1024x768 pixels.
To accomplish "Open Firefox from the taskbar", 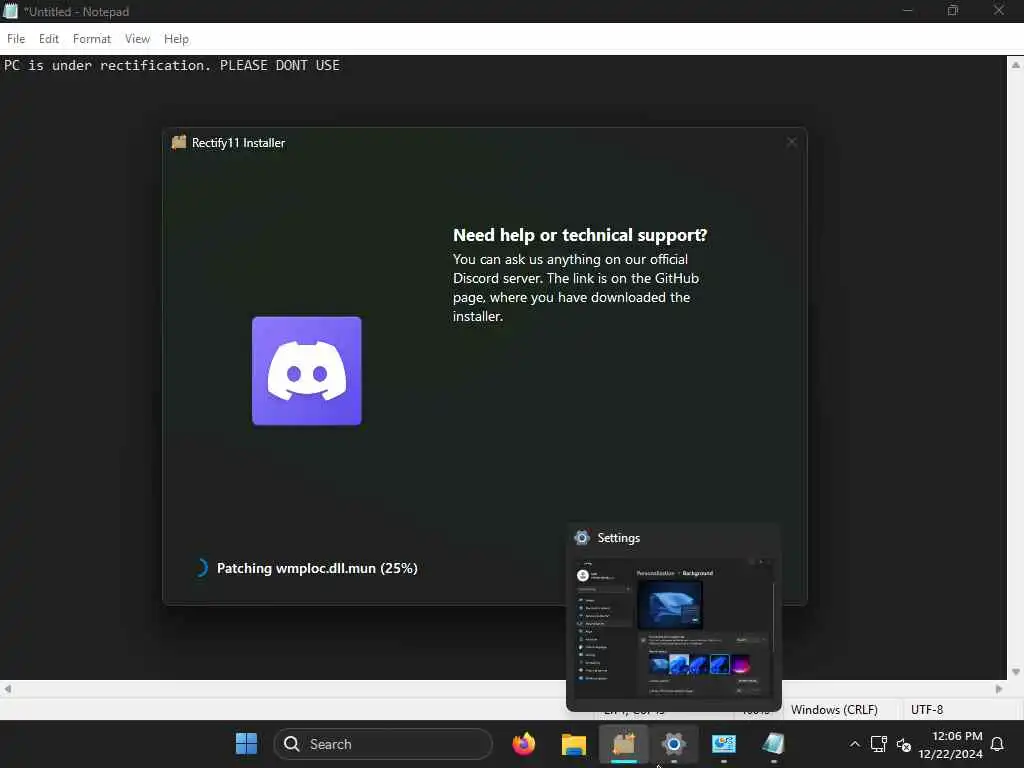I will (x=524, y=743).
